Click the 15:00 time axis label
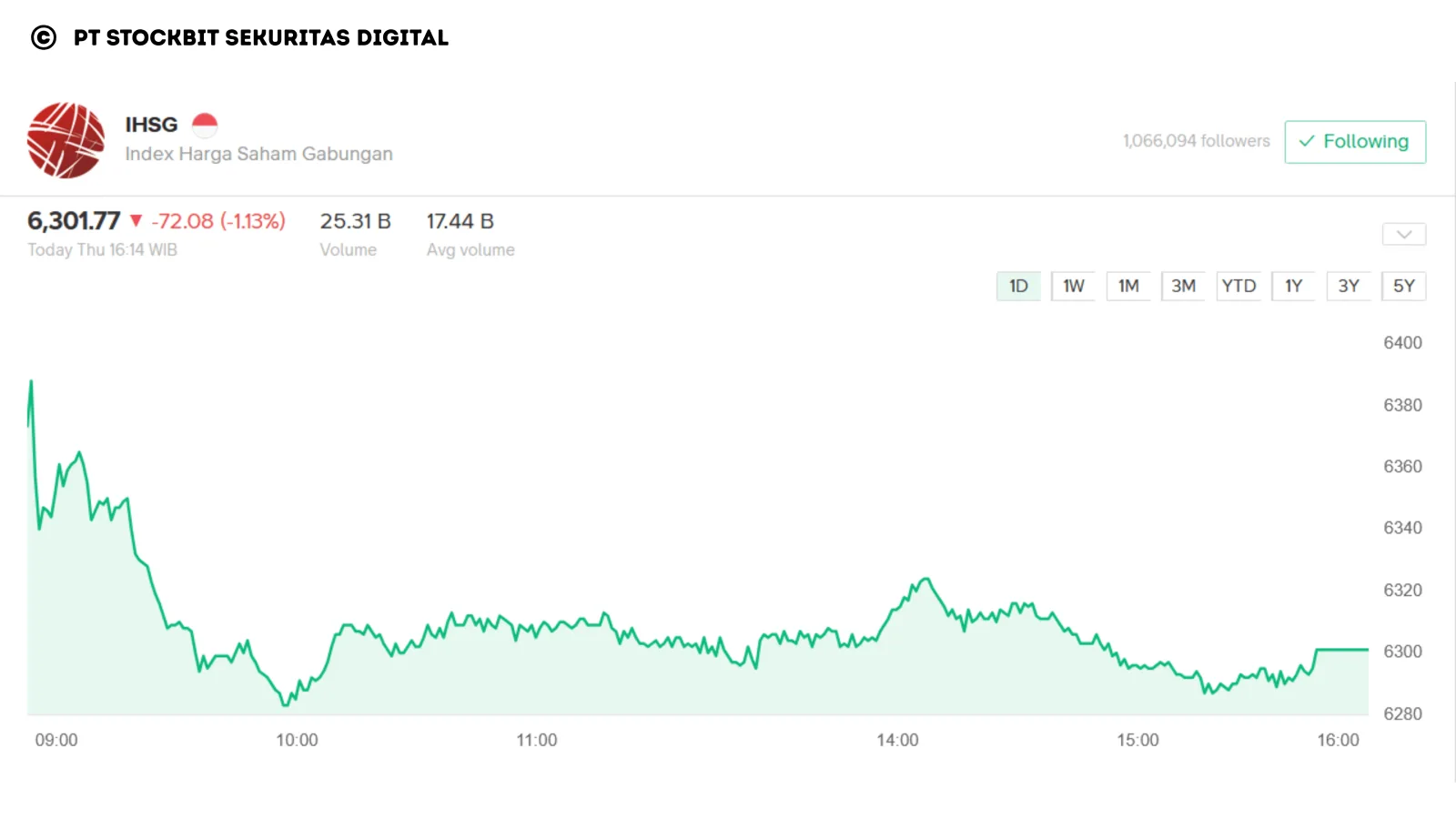The image size is (1456, 819). click(x=1138, y=741)
